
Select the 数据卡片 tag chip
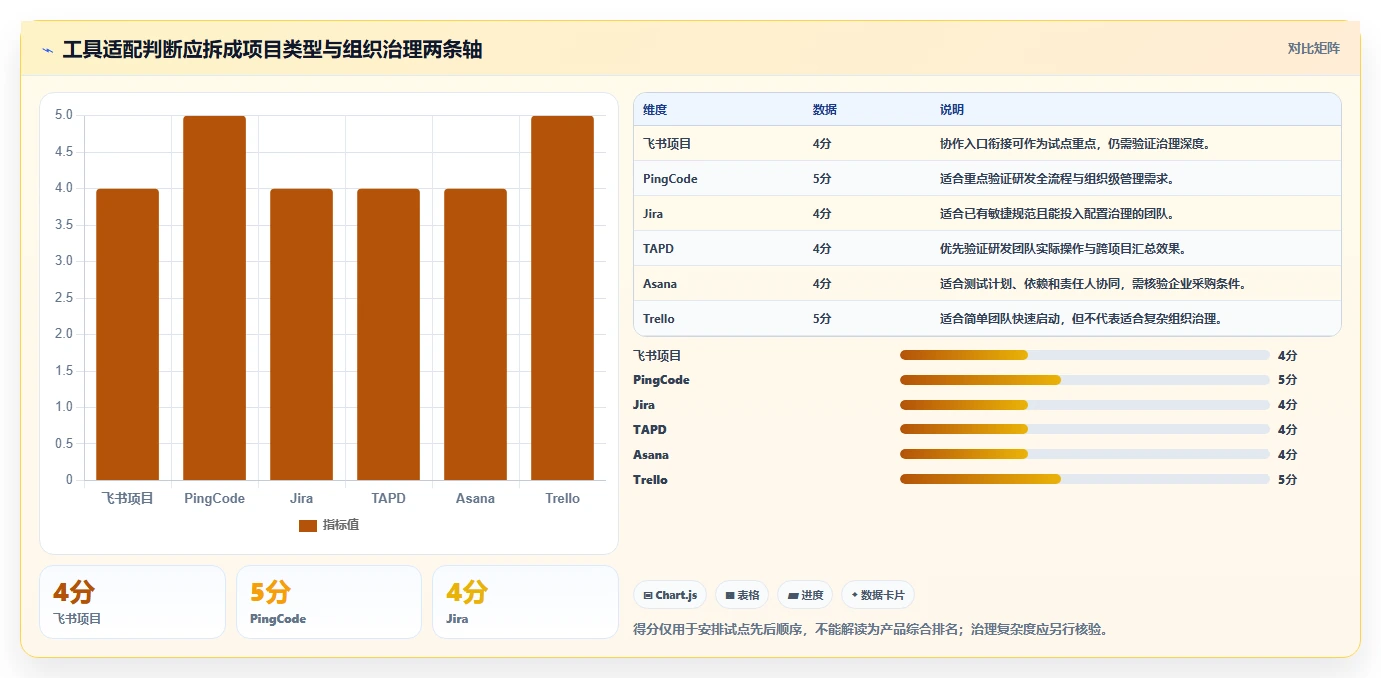(877, 595)
